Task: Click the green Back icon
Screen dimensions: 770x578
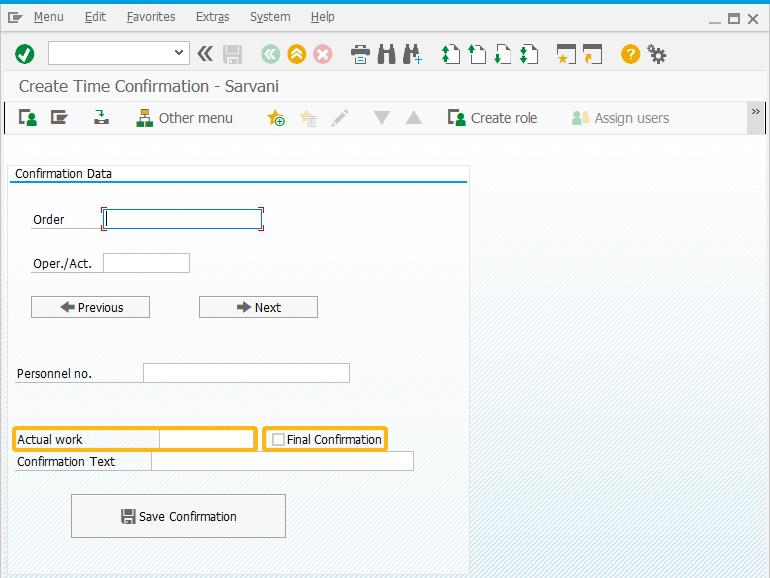Action: pyautogui.click(x=271, y=54)
